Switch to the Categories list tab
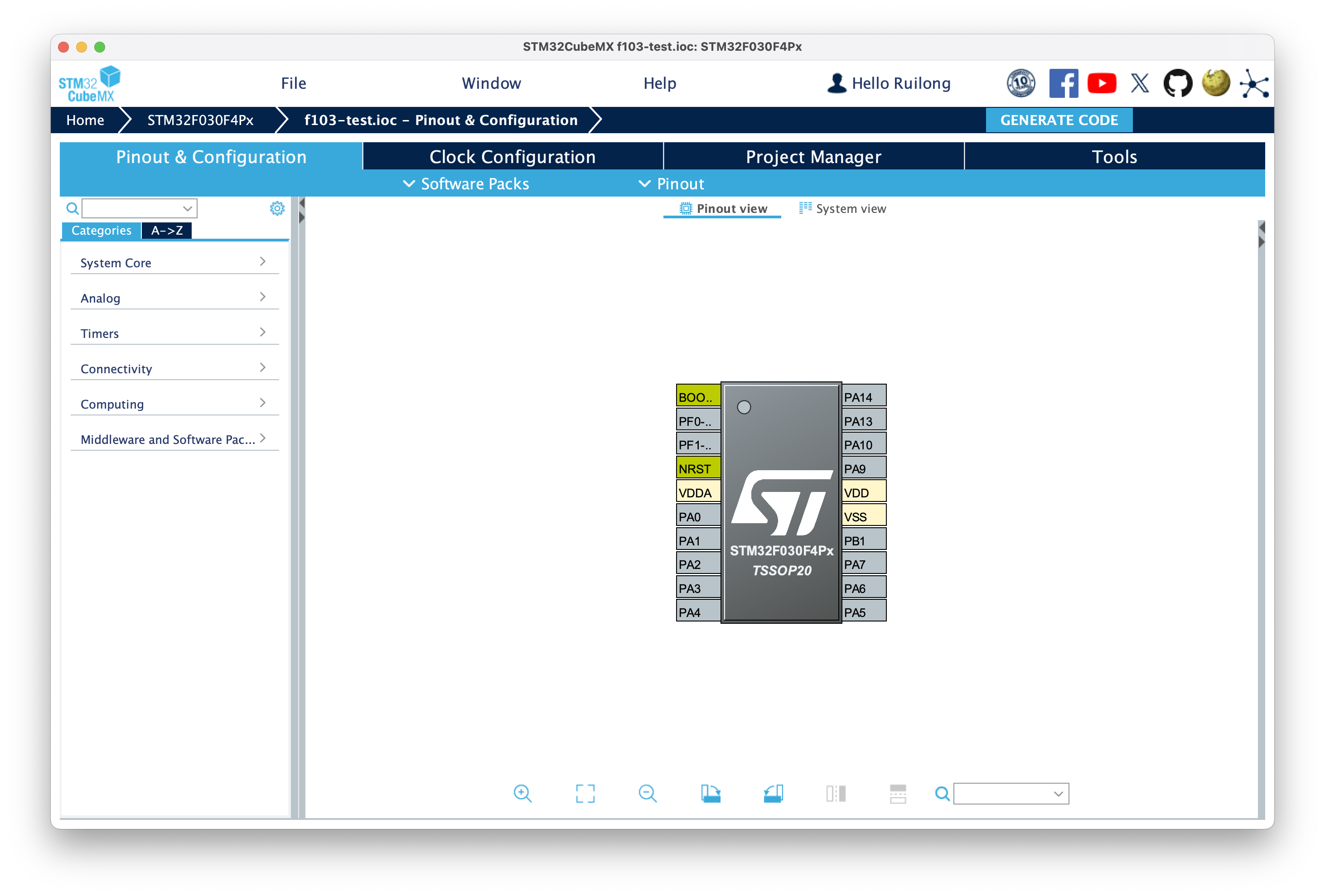This screenshot has width=1325, height=896. click(102, 230)
